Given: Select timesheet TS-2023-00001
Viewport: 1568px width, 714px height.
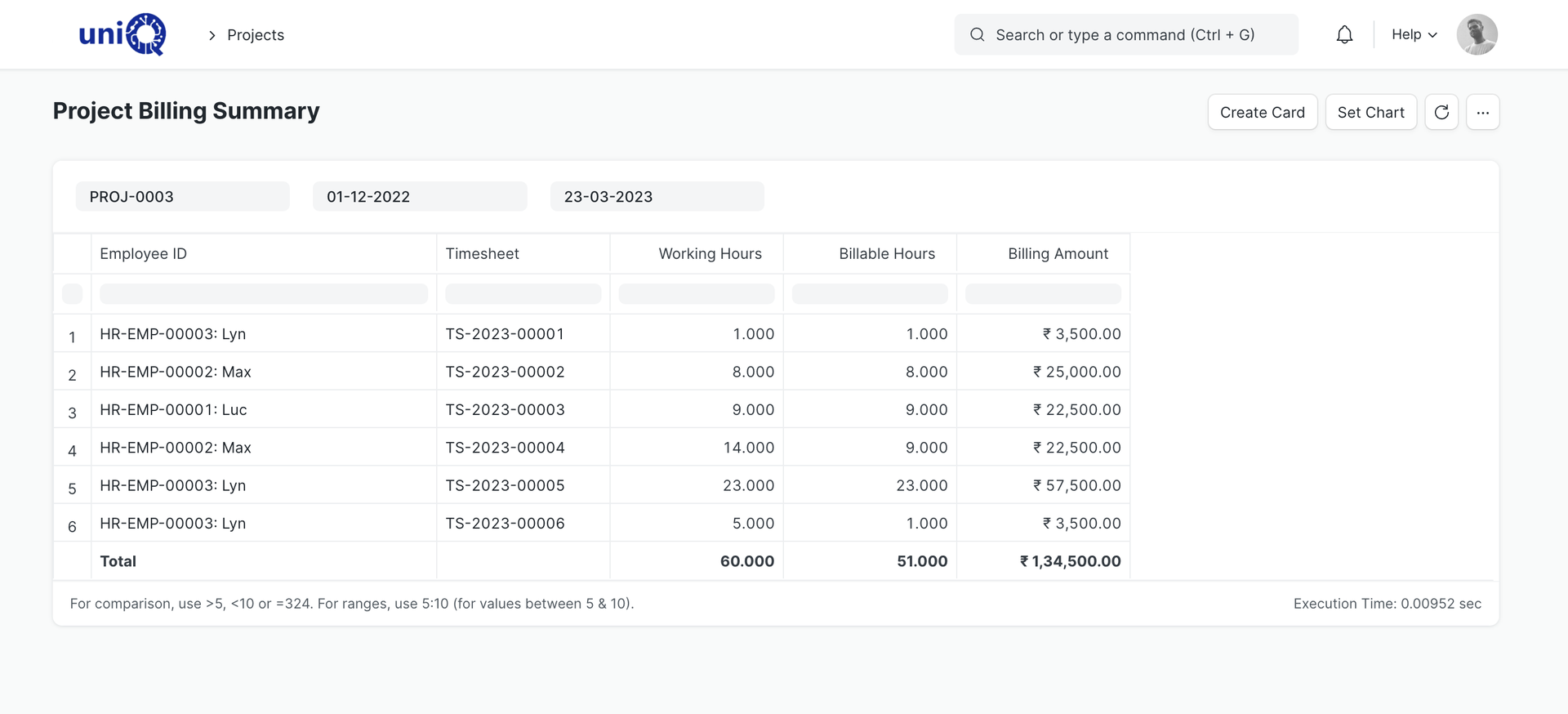Looking at the screenshot, I should [x=505, y=333].
